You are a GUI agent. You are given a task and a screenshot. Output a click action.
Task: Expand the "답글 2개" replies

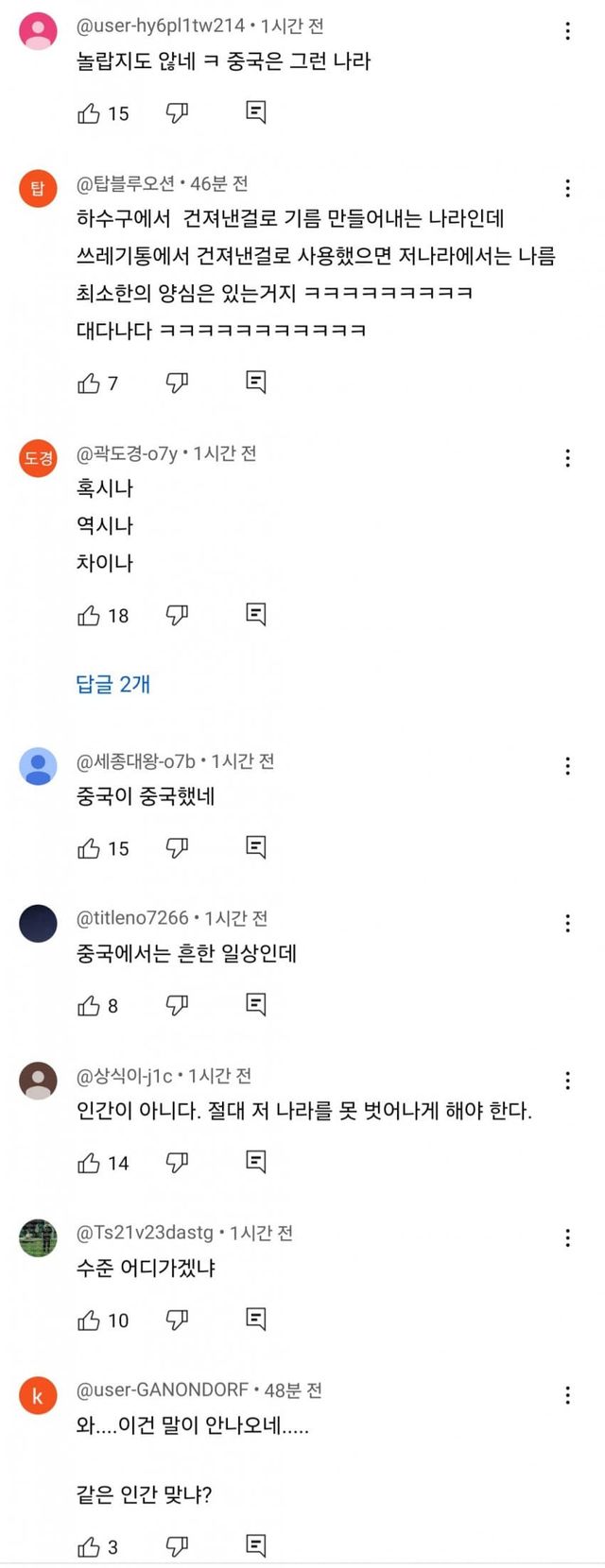pyautogui.click(x=113, y=684)
